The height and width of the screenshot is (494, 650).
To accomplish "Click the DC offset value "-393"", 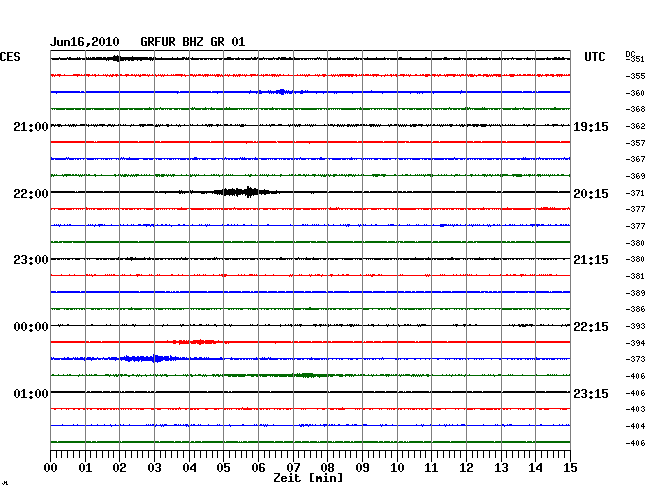I will click(635, 326).
